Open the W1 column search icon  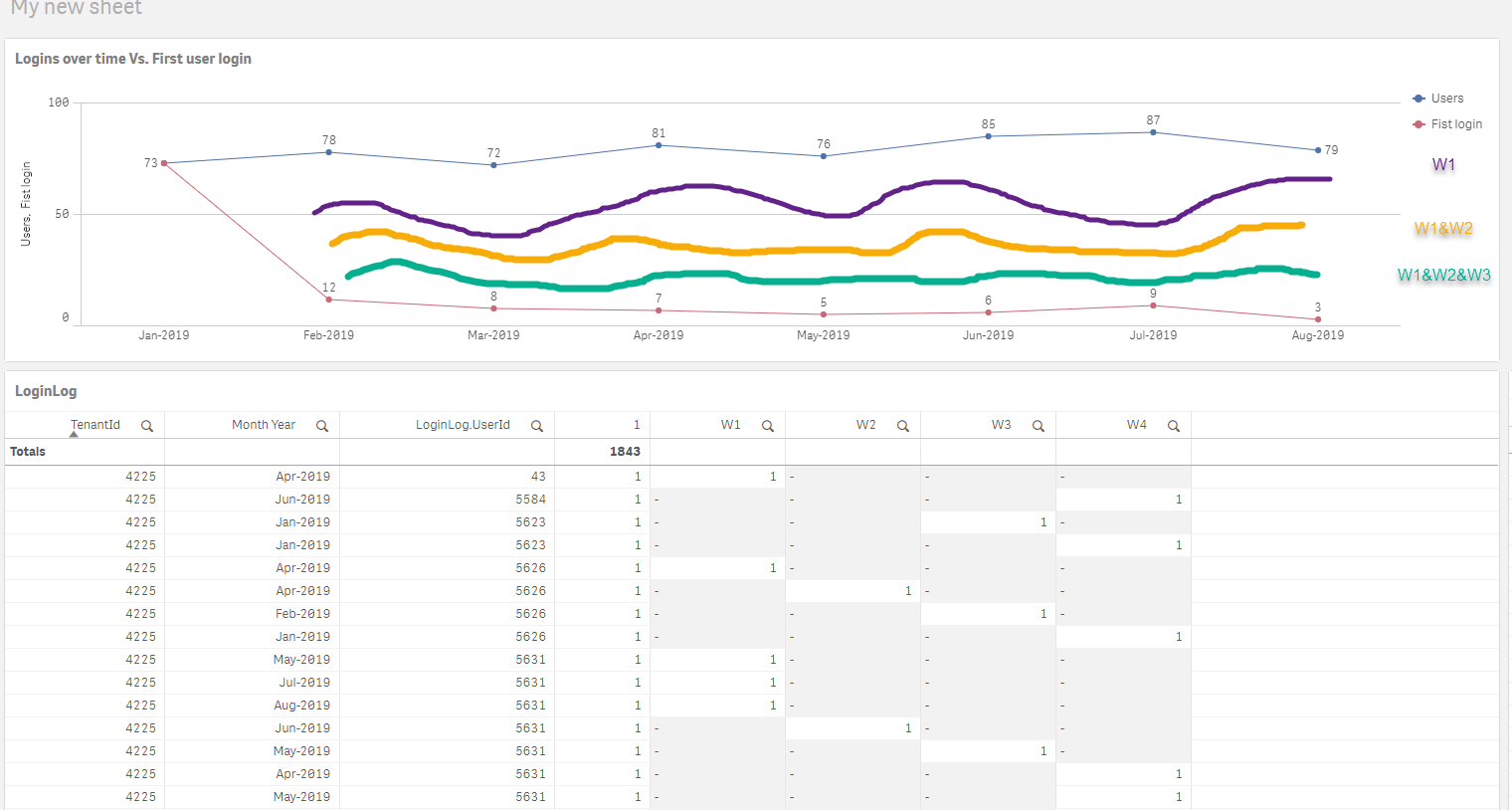click(768, 426)
